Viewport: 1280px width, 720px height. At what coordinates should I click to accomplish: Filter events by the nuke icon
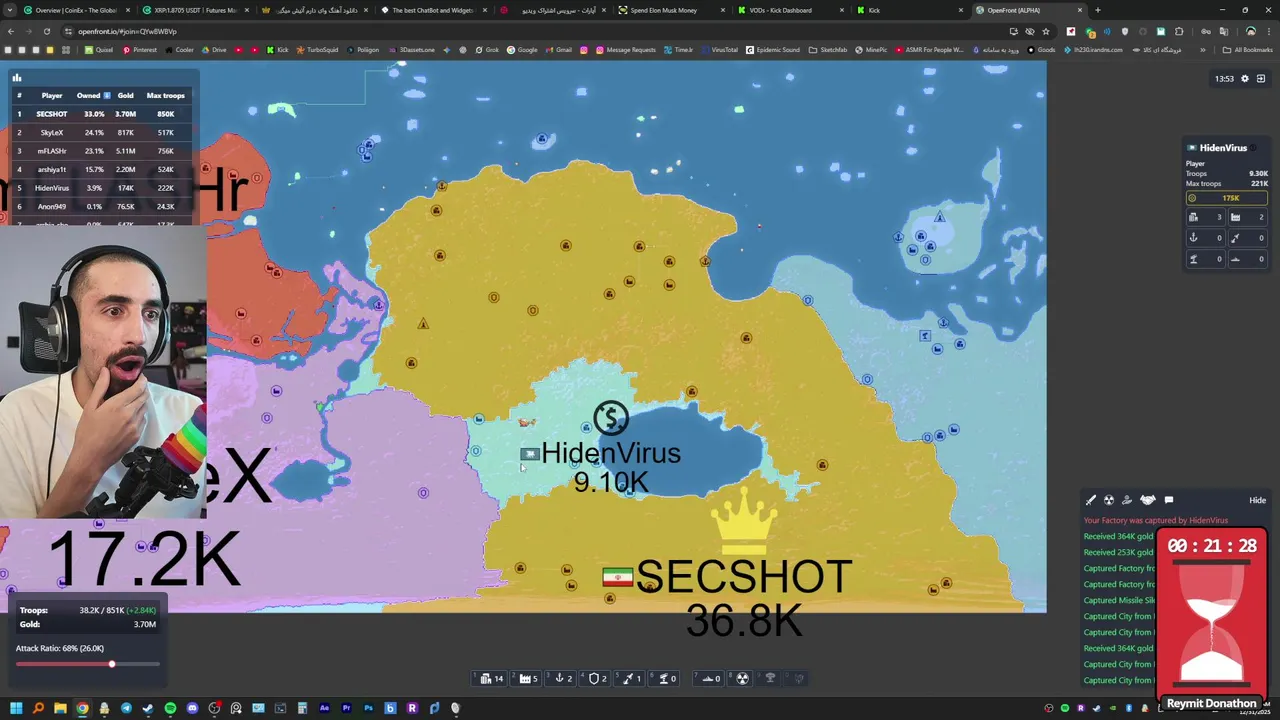pos(1109,500)
